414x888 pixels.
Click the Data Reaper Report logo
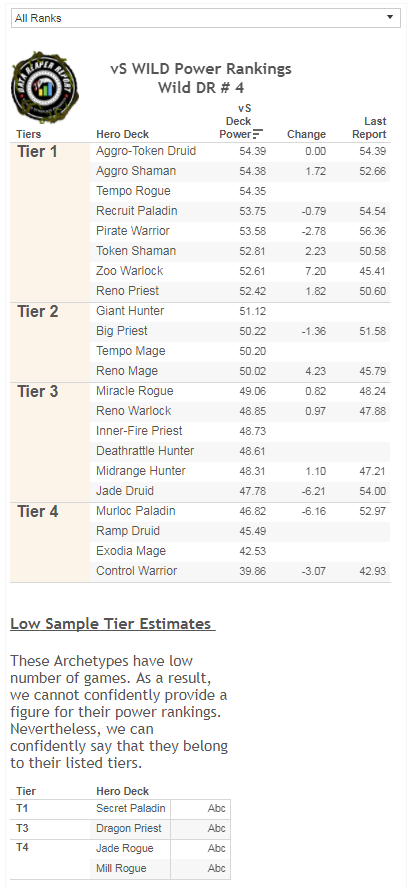45,87
